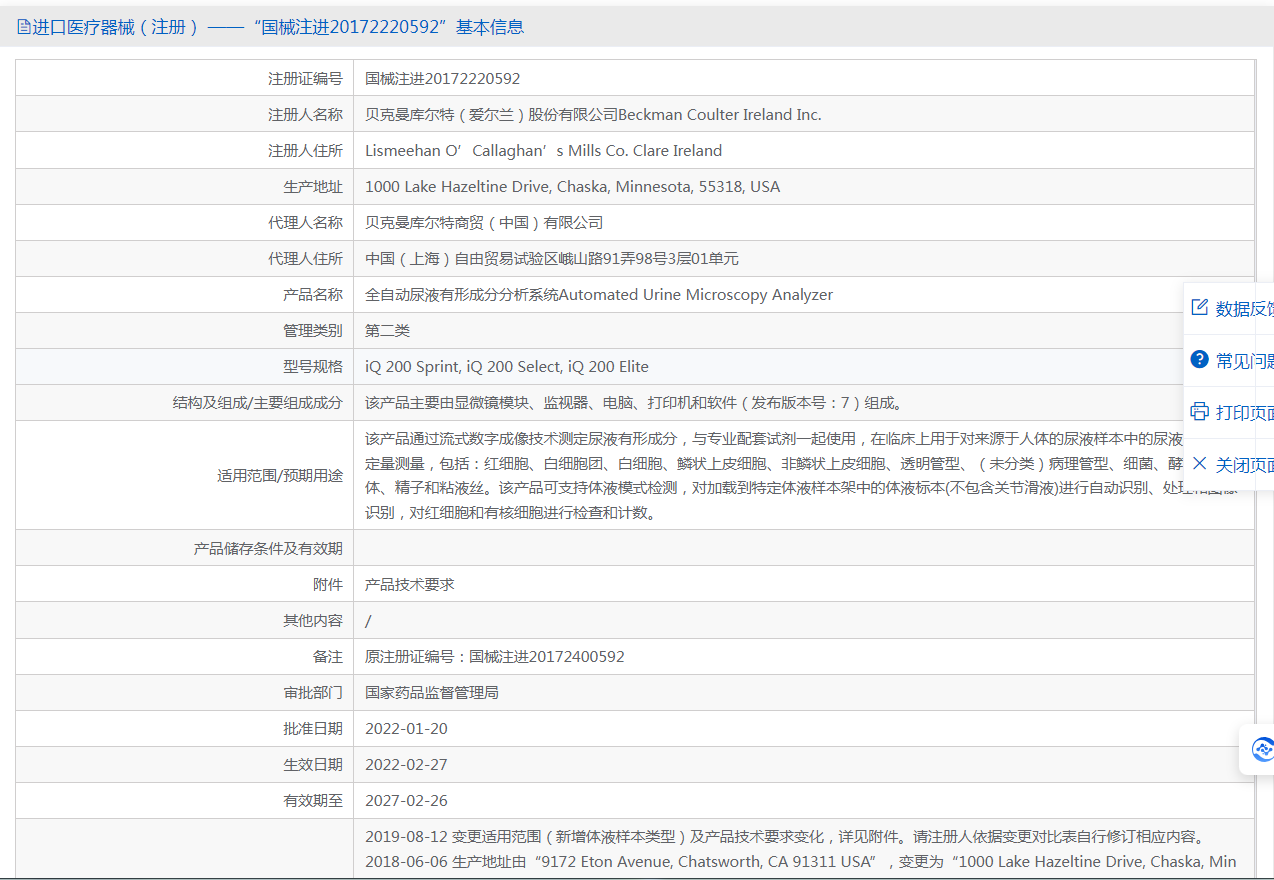The image size is (1274, 880).
Task: Click the 打印页面 printer icon
Action: tap(1200, 412)
